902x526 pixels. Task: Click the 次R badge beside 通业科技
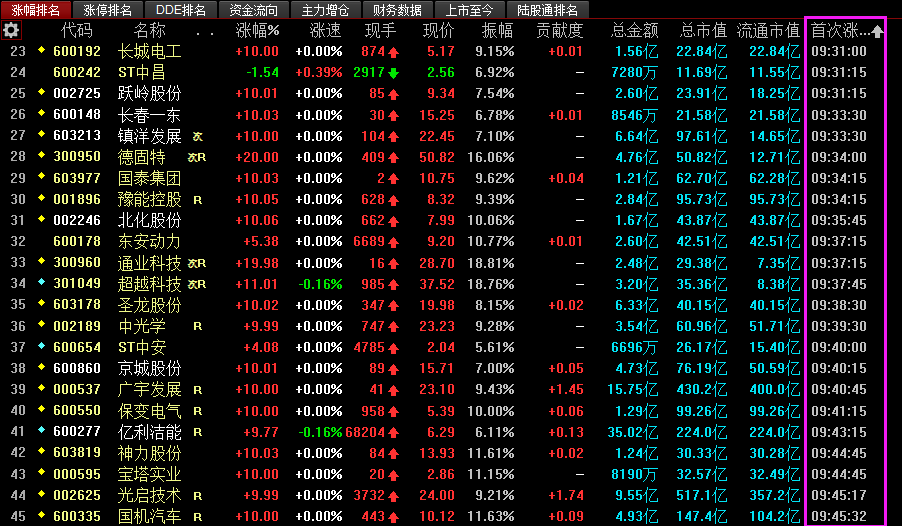[x=197, y=263]
